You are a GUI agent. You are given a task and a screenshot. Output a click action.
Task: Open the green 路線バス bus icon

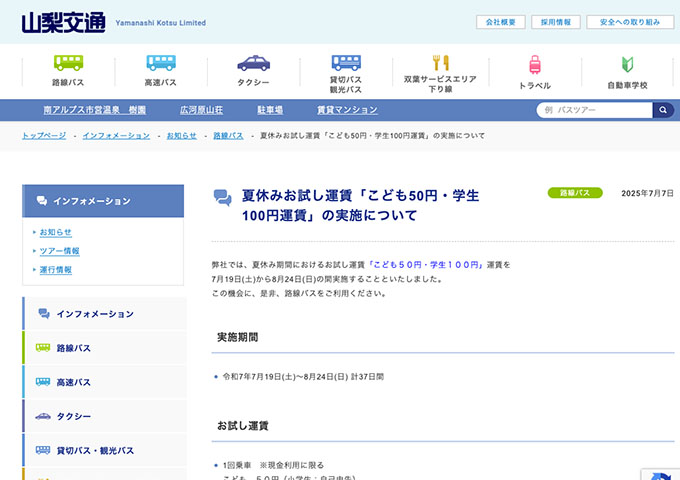[69, 62]
